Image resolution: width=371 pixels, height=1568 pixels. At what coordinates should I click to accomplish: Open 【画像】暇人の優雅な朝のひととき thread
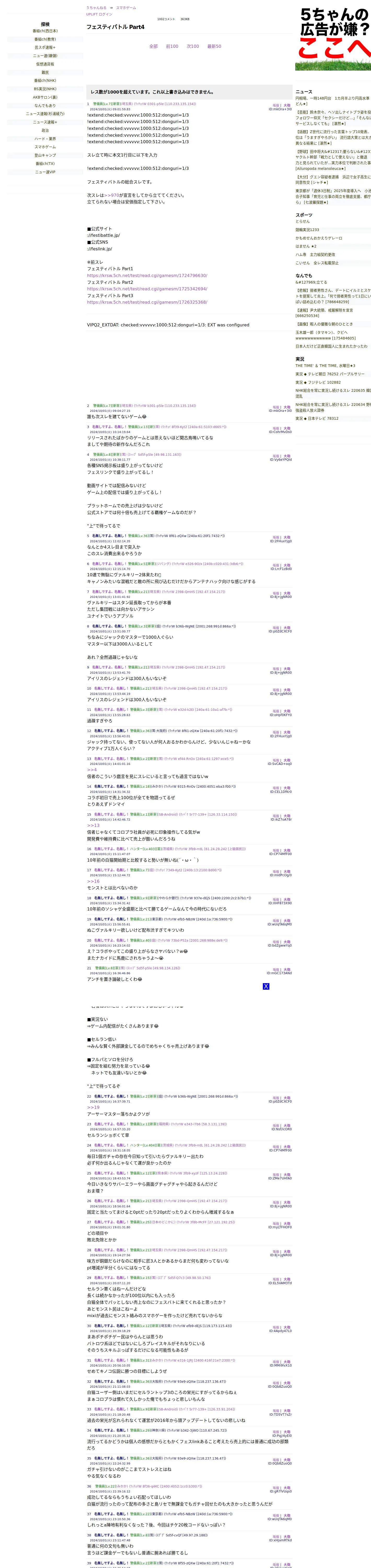click(324, 324)
